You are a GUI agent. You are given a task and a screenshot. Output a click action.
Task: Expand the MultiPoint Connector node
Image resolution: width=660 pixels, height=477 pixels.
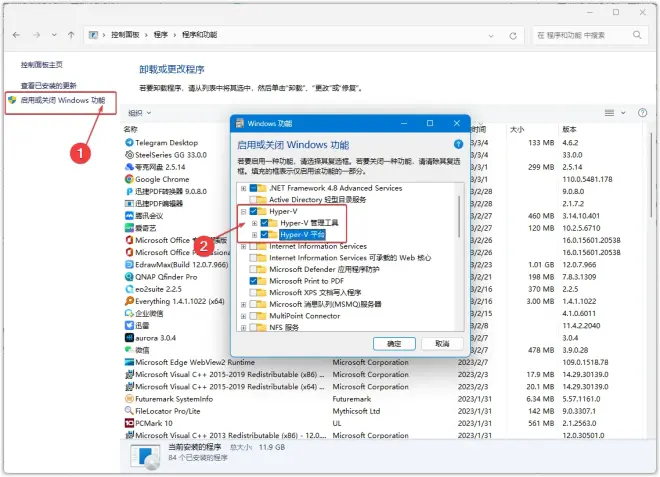coord(243,316)
